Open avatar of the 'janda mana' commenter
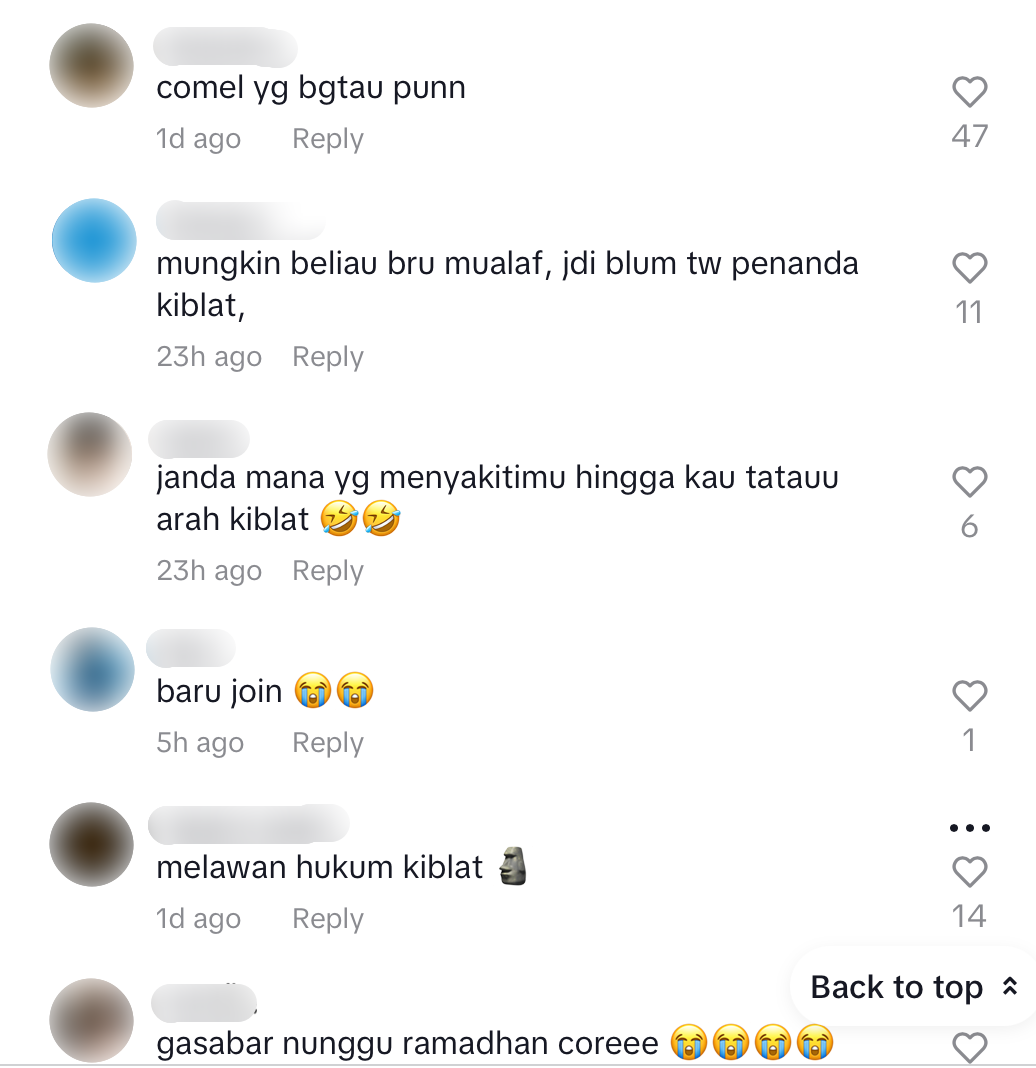Viewport: 1036px width, 1068px height. 90,454
